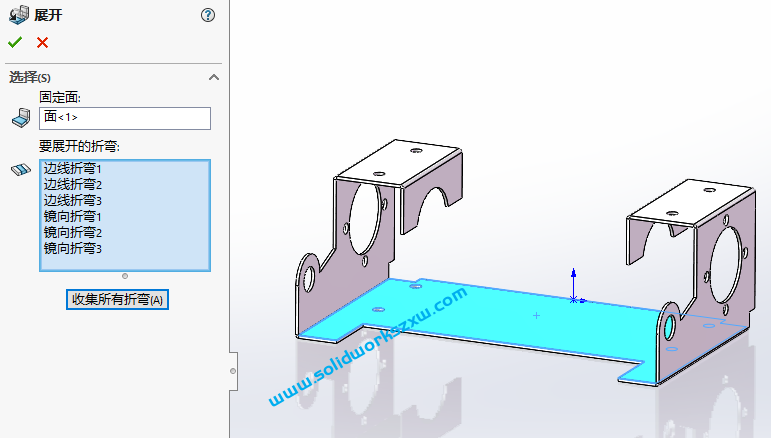This screenshot has width=771, height=438.
Task: Select 镜向折弯1 in the bend list
Action: [x=73, y=216]
